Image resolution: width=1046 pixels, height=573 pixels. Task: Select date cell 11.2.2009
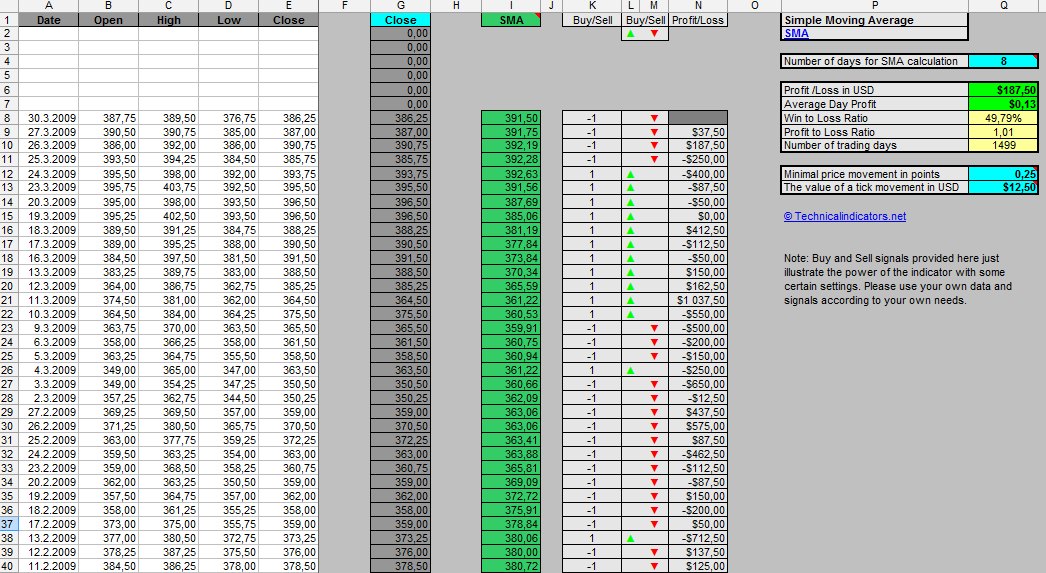coord(49,566)
